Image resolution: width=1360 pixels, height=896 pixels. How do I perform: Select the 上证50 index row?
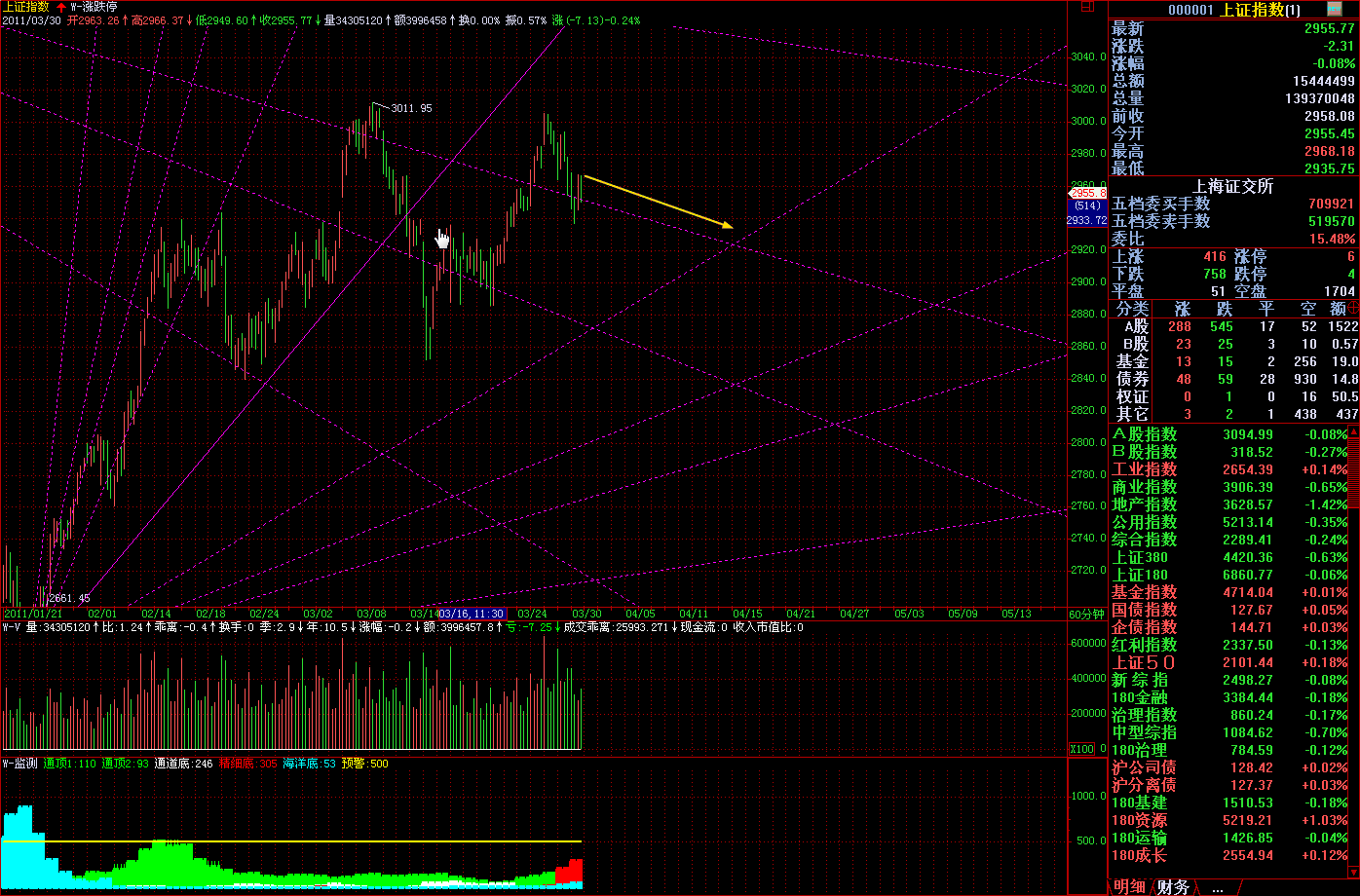coord(1145,662)
